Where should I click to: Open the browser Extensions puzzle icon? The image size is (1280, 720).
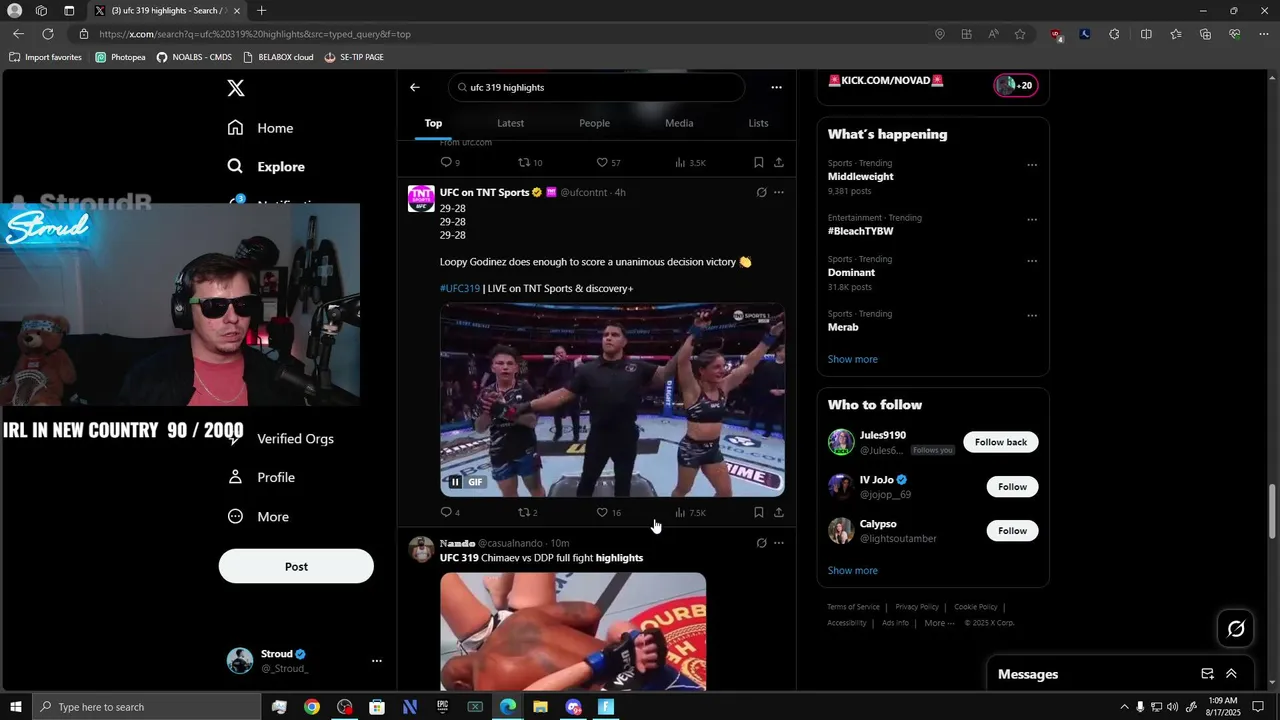[1115, 34]
